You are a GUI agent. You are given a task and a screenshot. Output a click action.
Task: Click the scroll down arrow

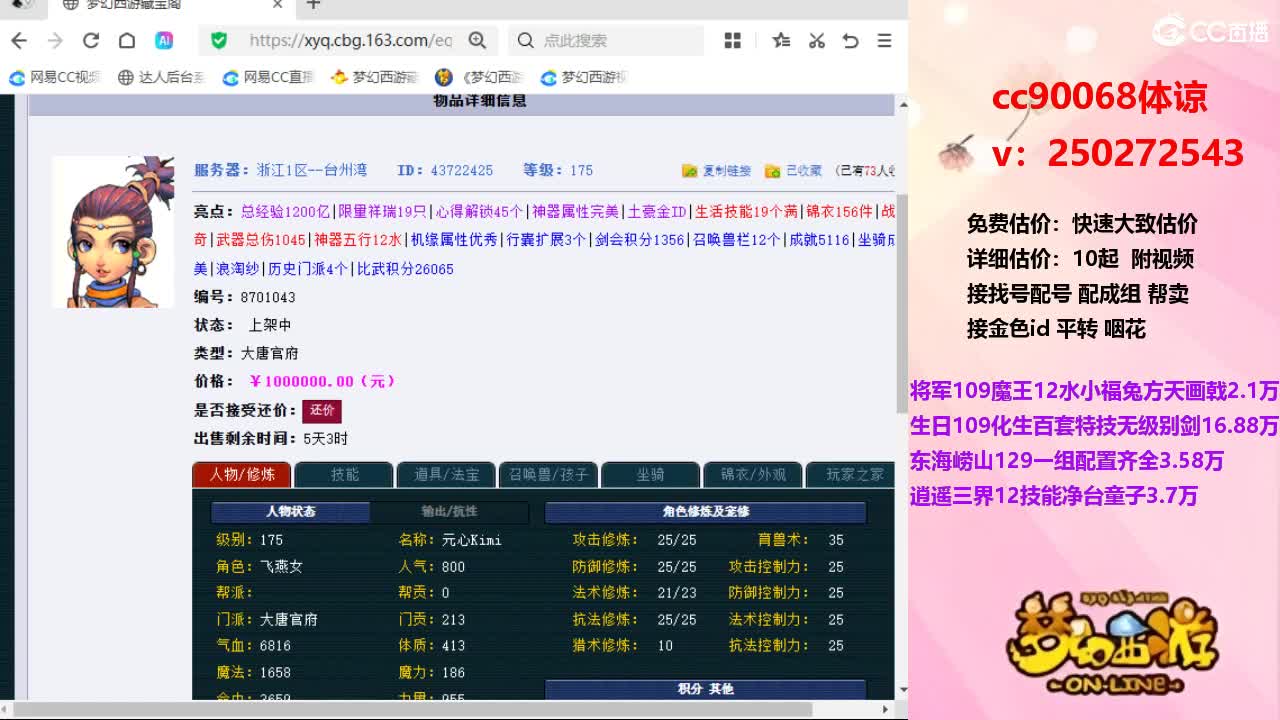coord(902,690)
